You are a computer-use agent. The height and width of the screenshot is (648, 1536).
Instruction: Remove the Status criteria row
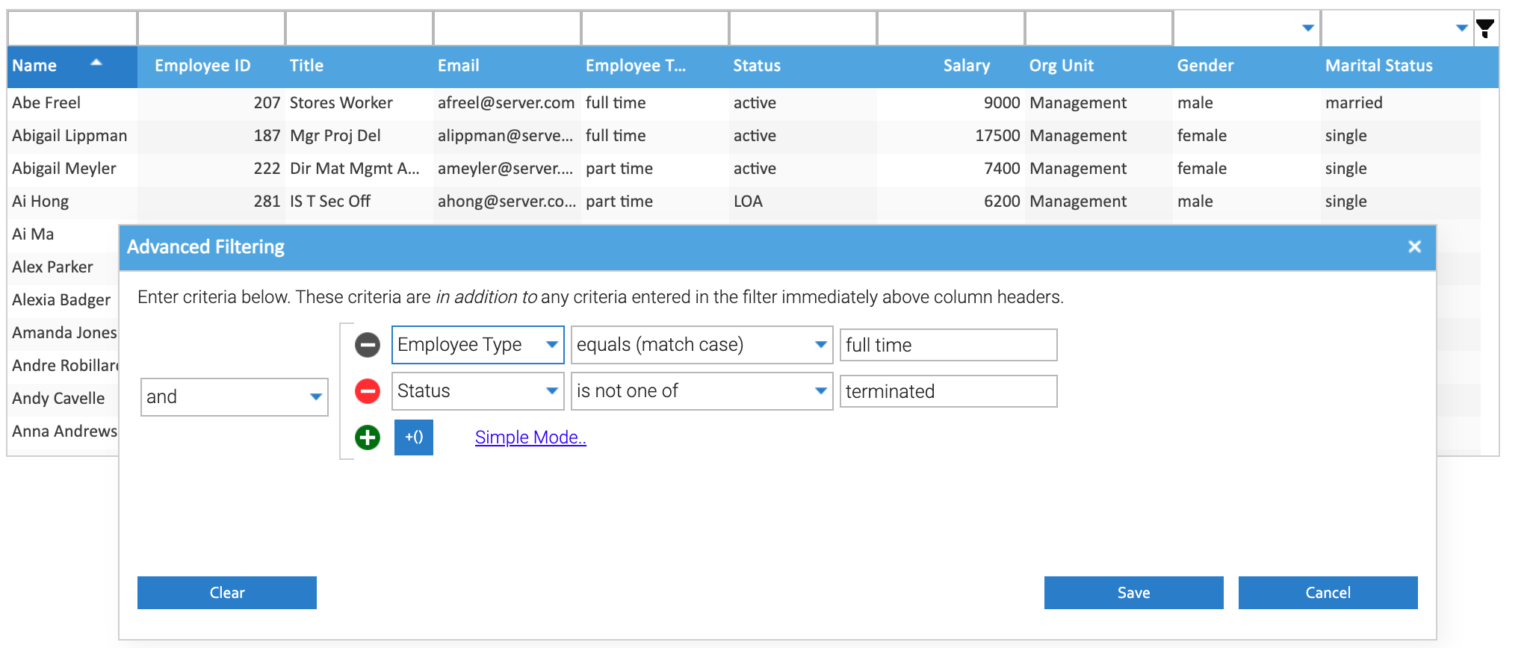point(367,391)
